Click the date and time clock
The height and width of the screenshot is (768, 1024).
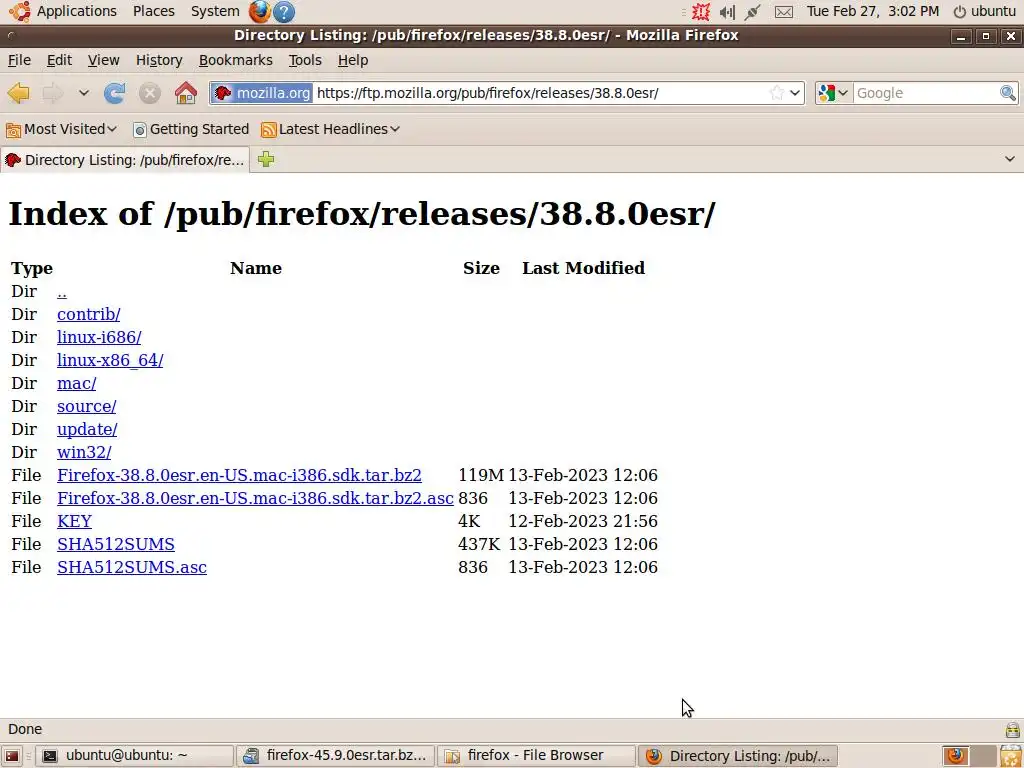pos(872,11)
